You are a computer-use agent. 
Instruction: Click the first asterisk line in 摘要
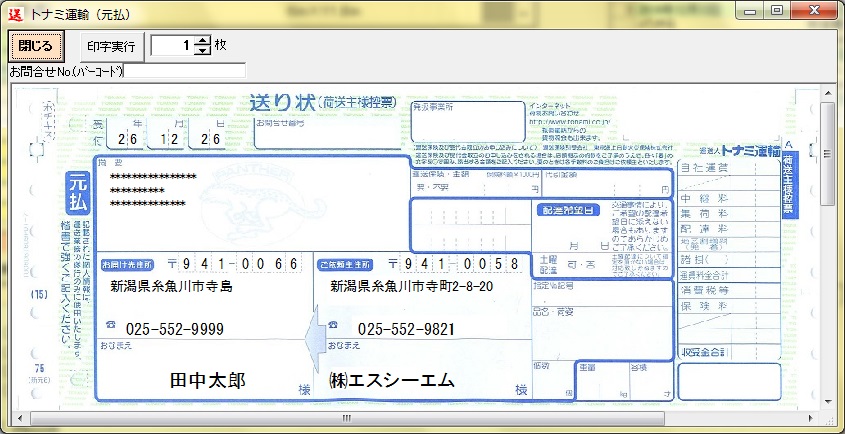point(153,177)
